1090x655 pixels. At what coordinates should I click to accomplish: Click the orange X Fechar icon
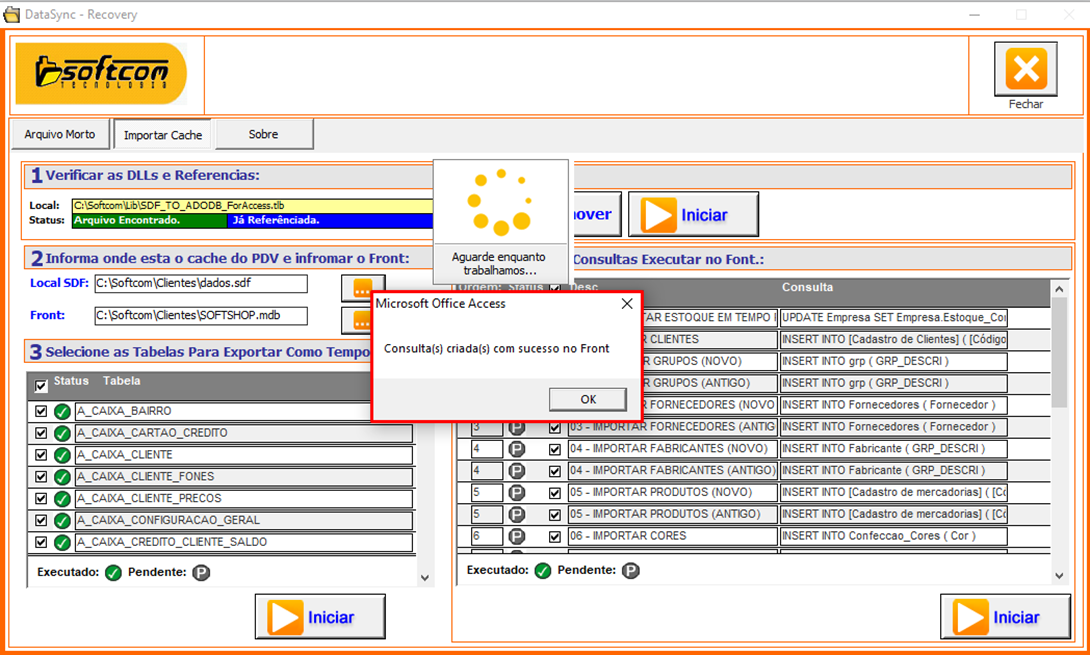coord(1025,70)
